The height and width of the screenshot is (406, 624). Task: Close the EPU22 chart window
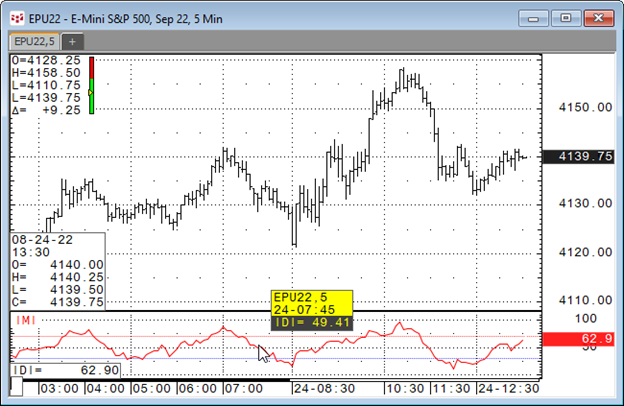(600, 17)
